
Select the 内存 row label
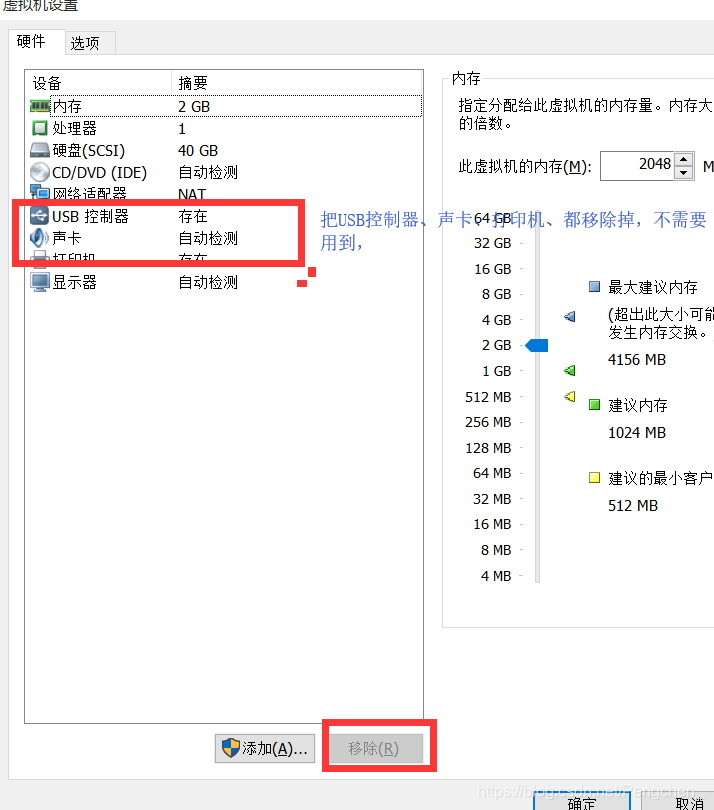coord(67,106)
